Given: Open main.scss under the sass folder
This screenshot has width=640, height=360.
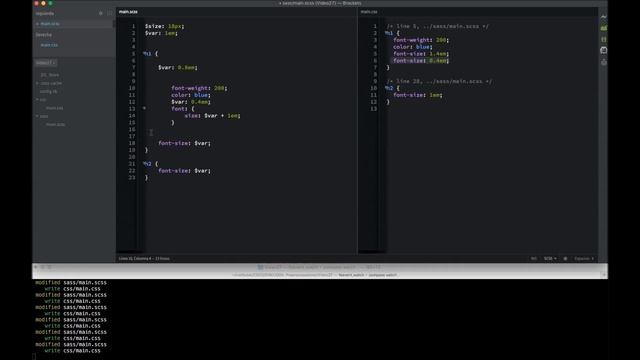Looking at the screenshot, I should [x=55, y=124].
